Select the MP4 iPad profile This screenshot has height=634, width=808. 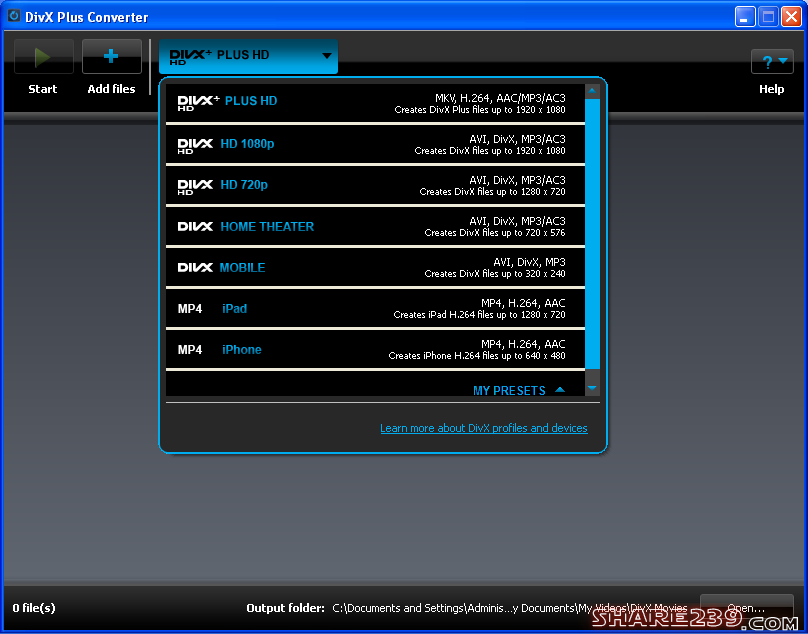coord(375,308)
